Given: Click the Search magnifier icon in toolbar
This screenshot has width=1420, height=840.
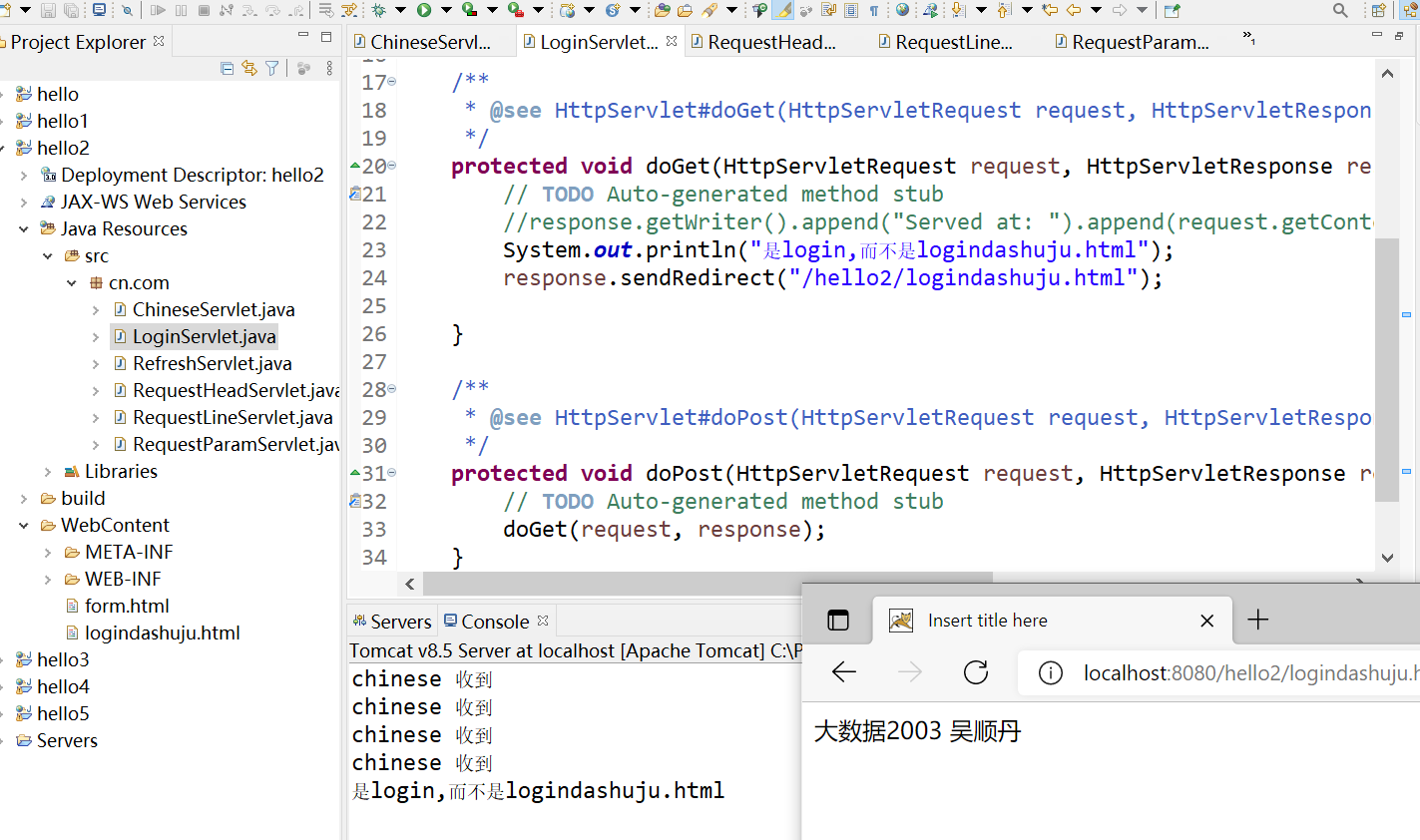Looking at the screenshot, I should (x=1340, y=10).
